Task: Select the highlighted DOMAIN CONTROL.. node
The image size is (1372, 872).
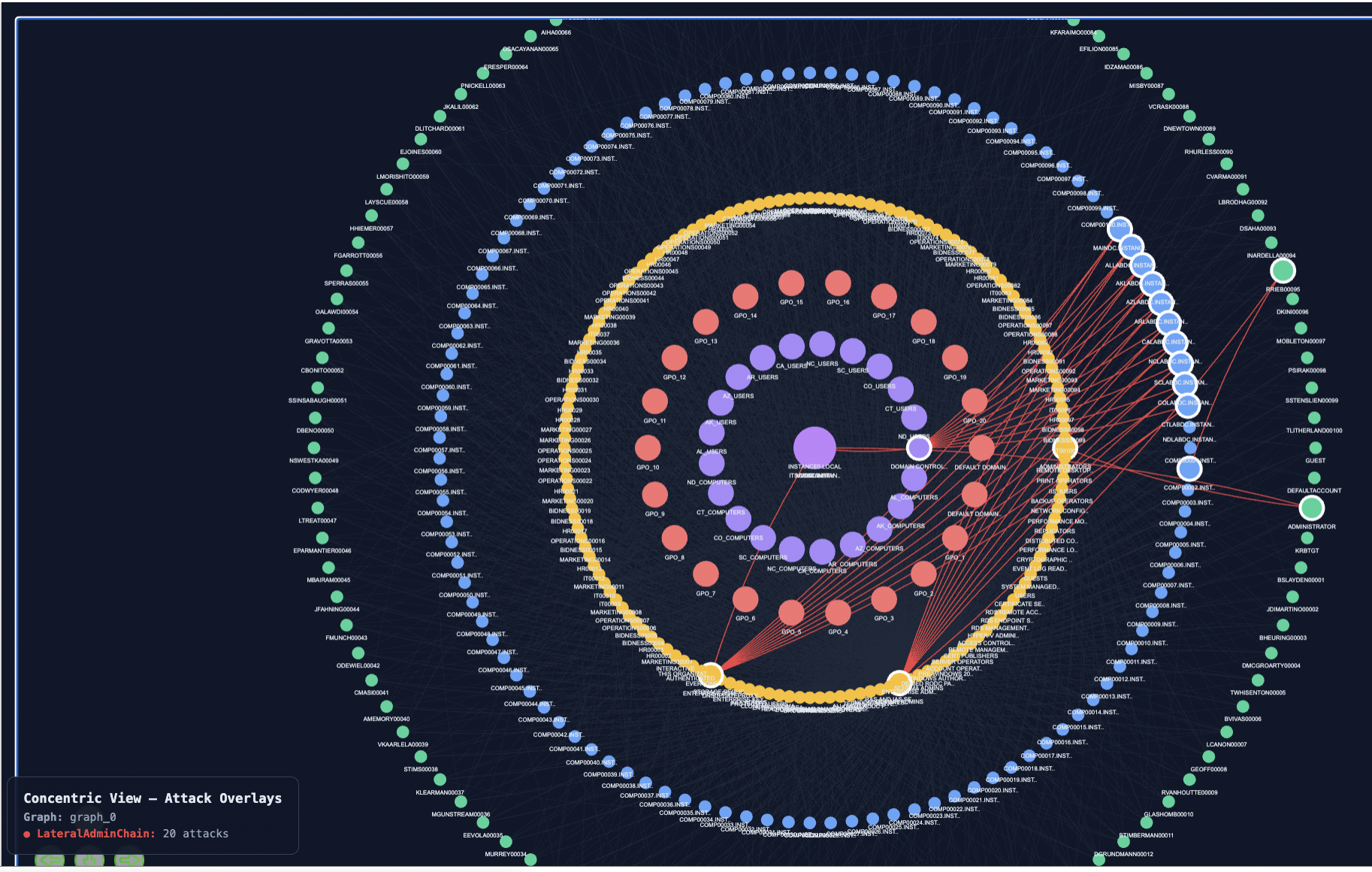Action: 918,448
